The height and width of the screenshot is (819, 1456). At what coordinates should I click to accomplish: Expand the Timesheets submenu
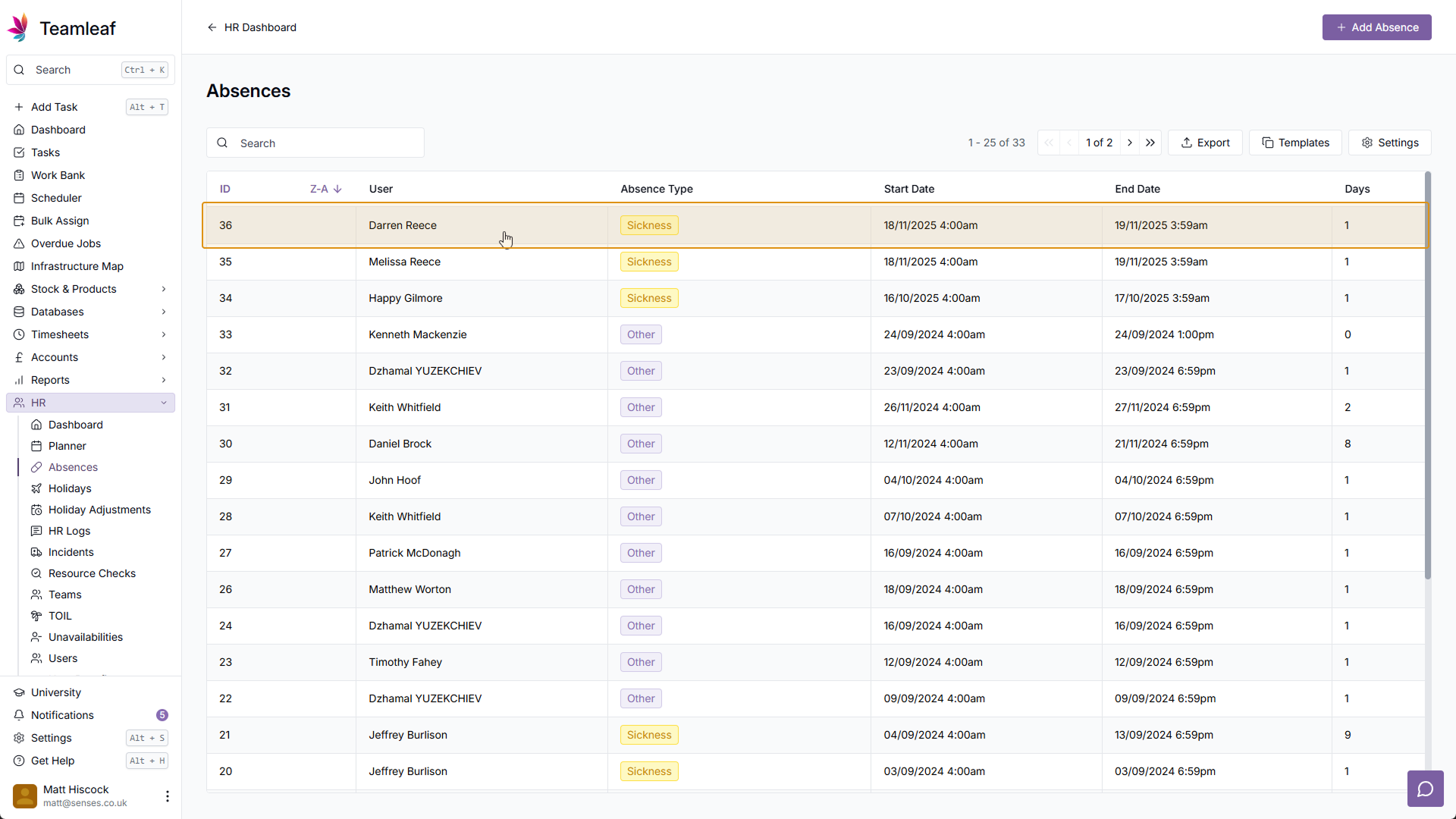click(x=164, y=334)
